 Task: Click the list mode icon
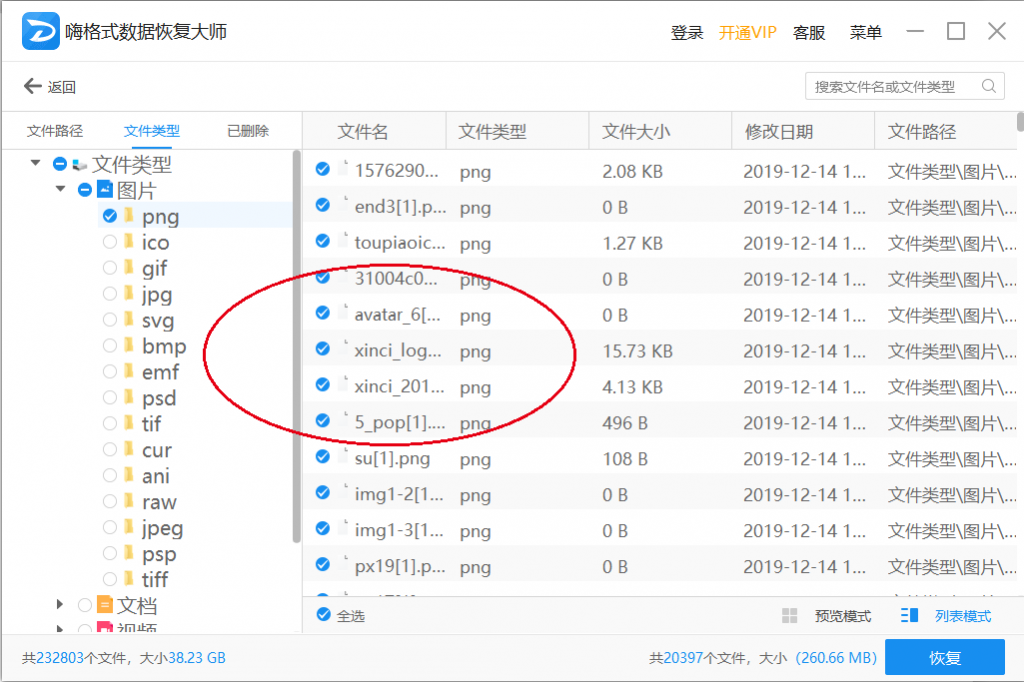(x=909, y=615)
